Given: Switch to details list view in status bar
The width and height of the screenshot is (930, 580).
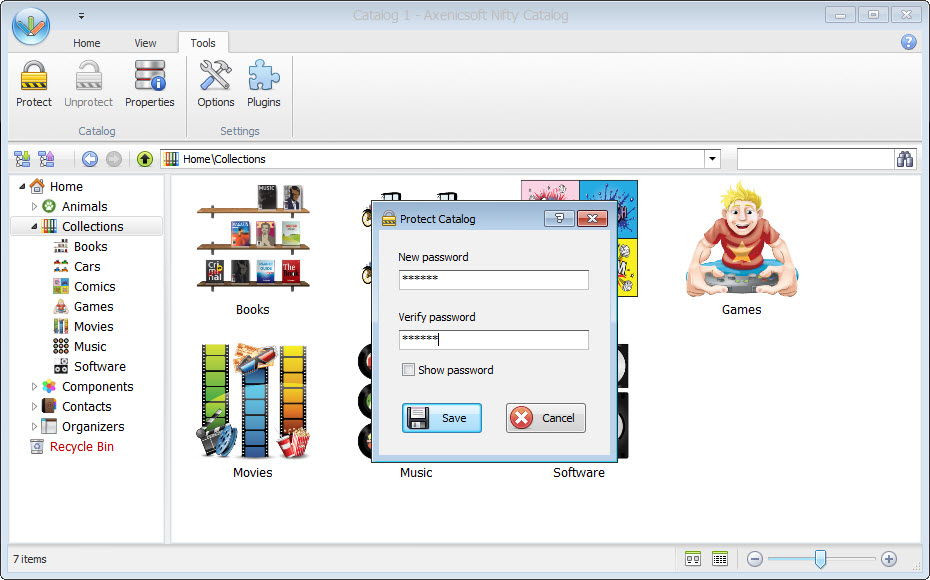Looking at the screenshot, I should (x=719, y=559).
